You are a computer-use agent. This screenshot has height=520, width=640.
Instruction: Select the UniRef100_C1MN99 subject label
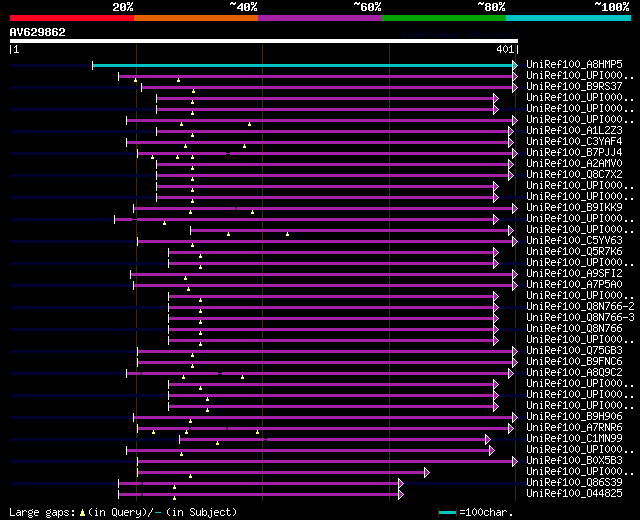pos(574,439)
